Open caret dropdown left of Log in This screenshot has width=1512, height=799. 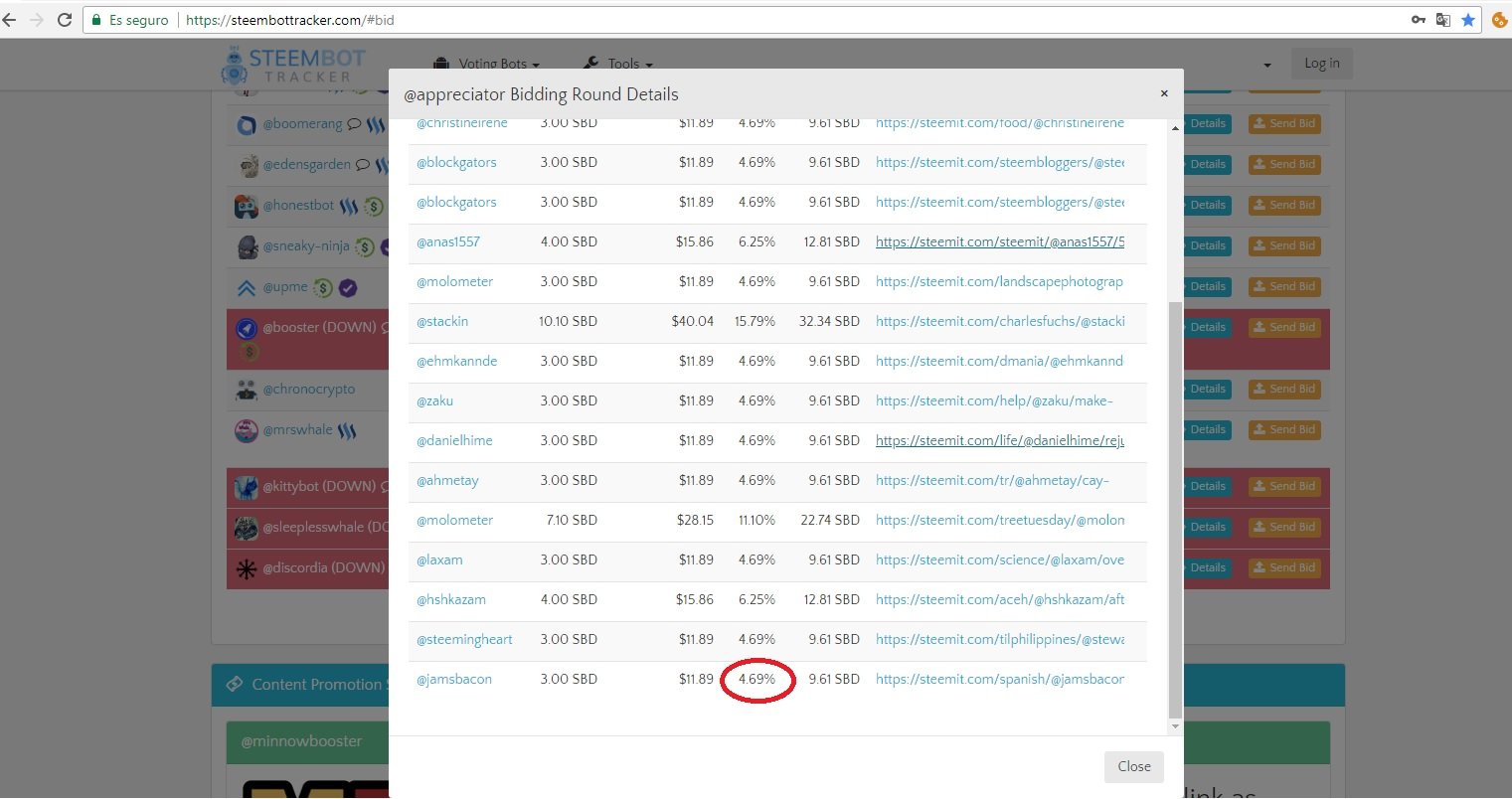[1267, 66]
